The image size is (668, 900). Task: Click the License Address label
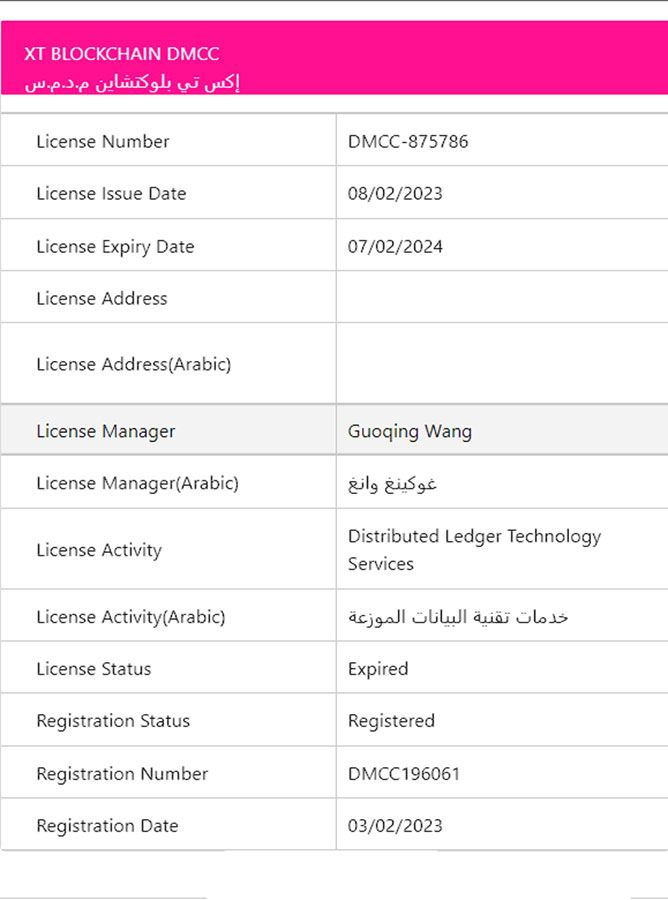click(x=102, y=299)
